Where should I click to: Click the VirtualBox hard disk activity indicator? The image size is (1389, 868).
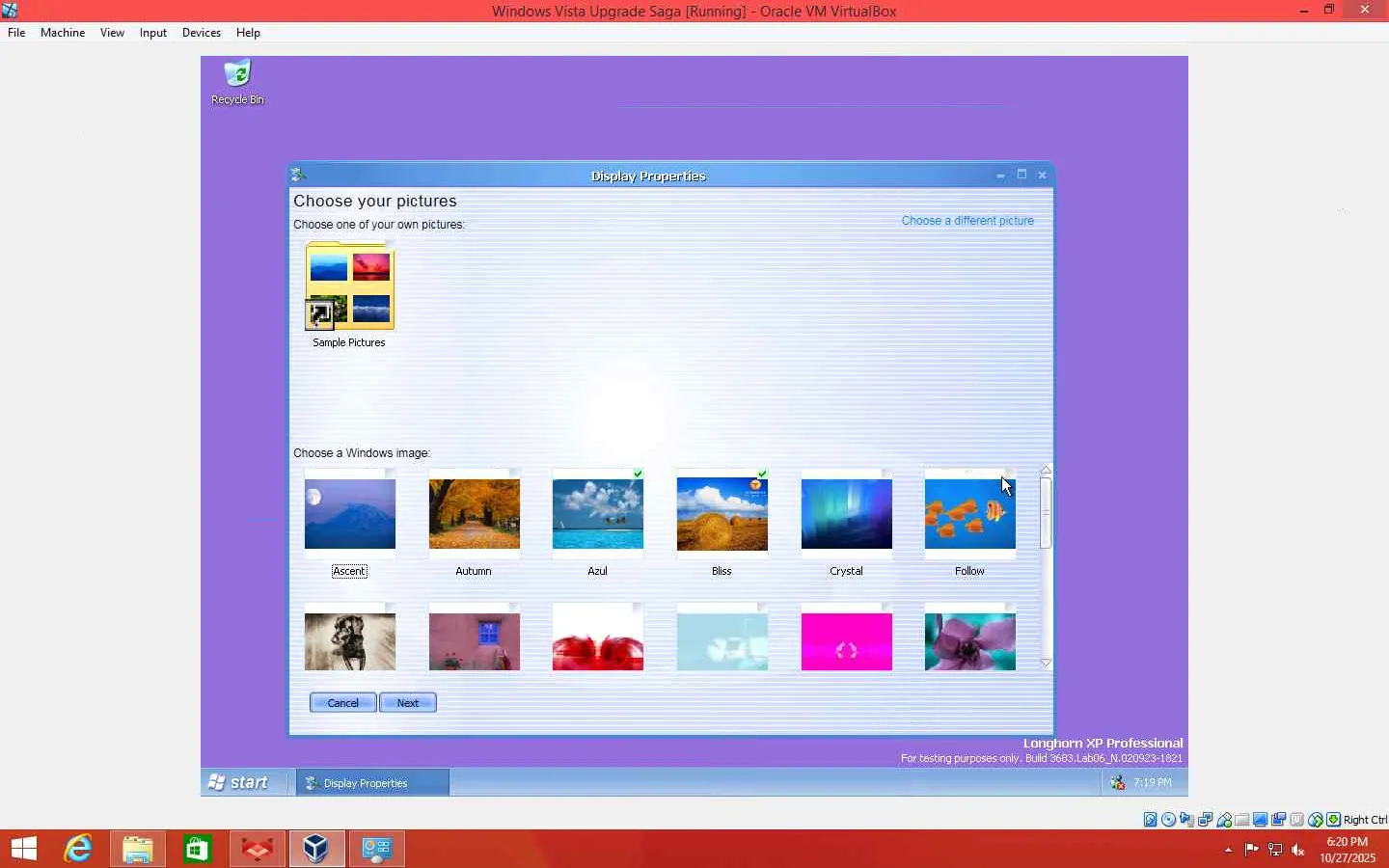click(1150, 820)
